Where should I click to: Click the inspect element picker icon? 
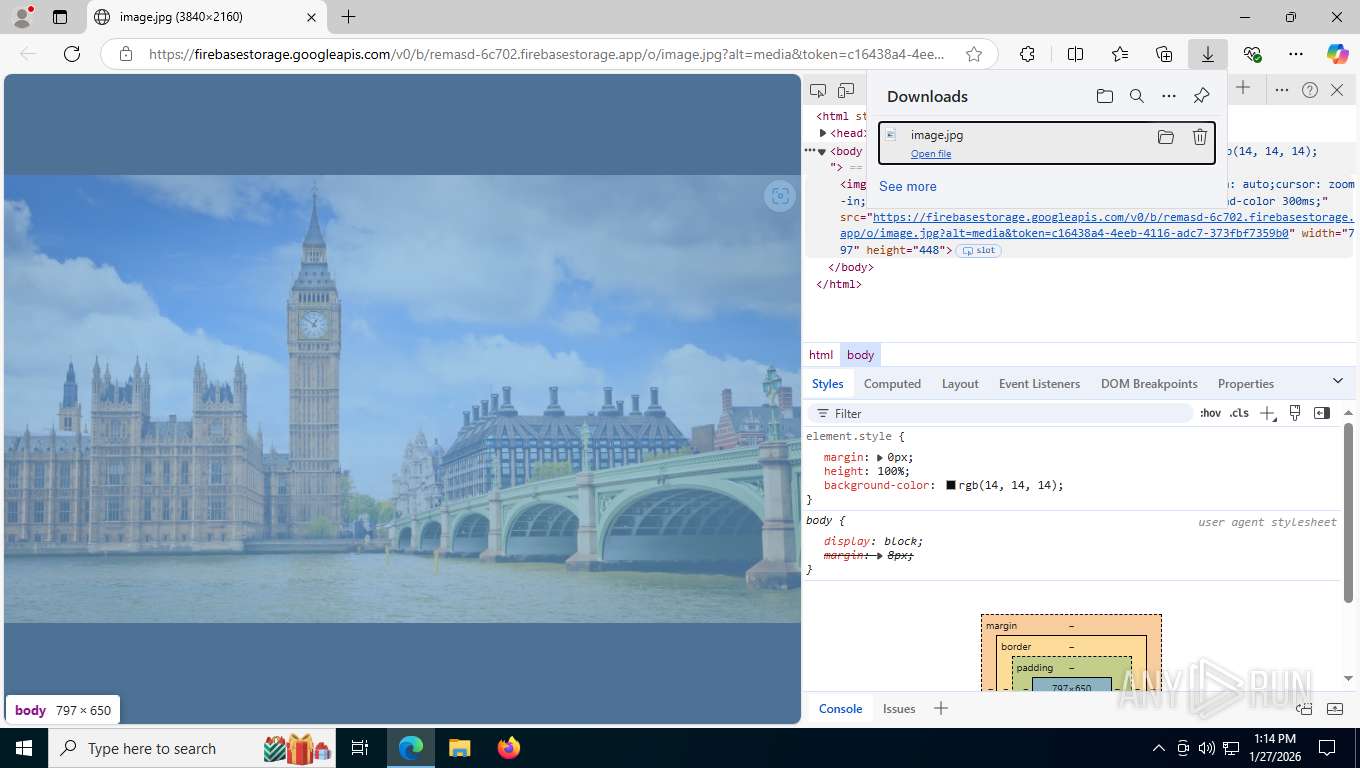pyautogui.click(x=818, y=90)
